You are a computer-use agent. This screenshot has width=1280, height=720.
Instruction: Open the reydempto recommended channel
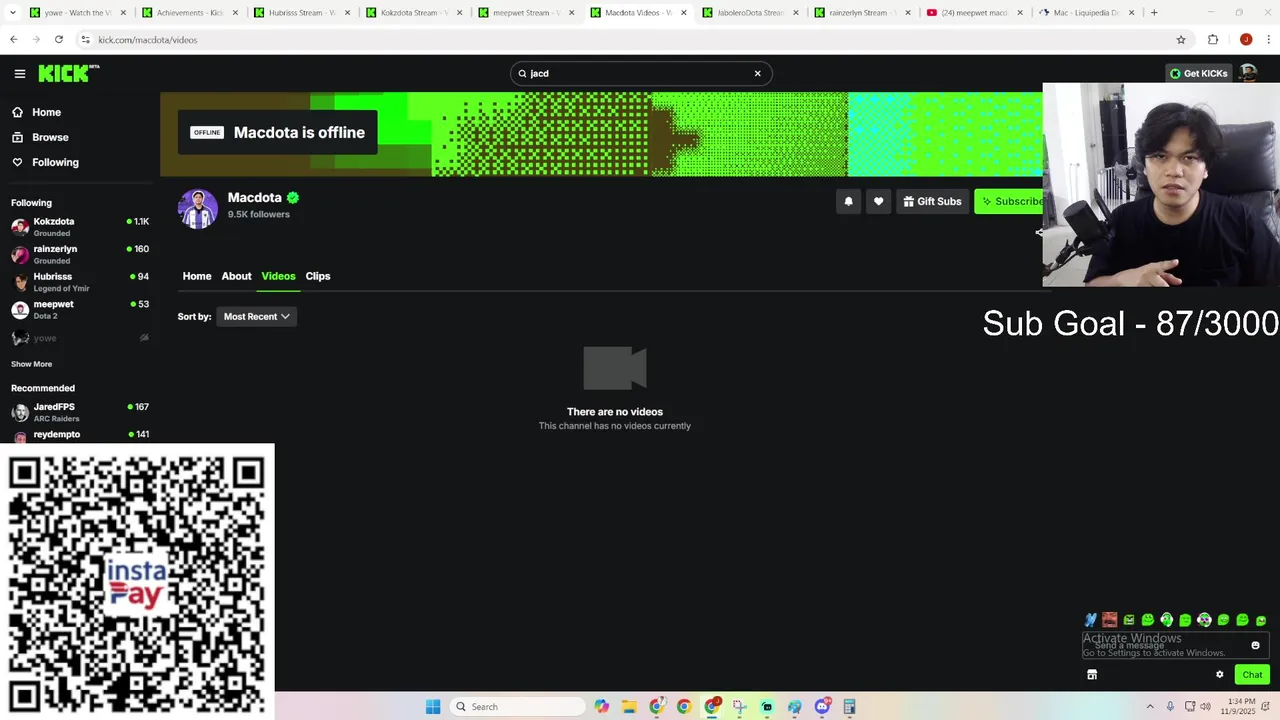pyautogui.click(x=80, y=435)
